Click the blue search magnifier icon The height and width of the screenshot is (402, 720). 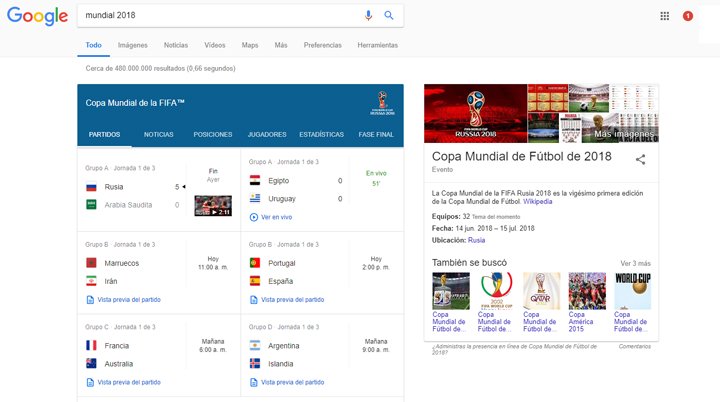click(389, 15)
